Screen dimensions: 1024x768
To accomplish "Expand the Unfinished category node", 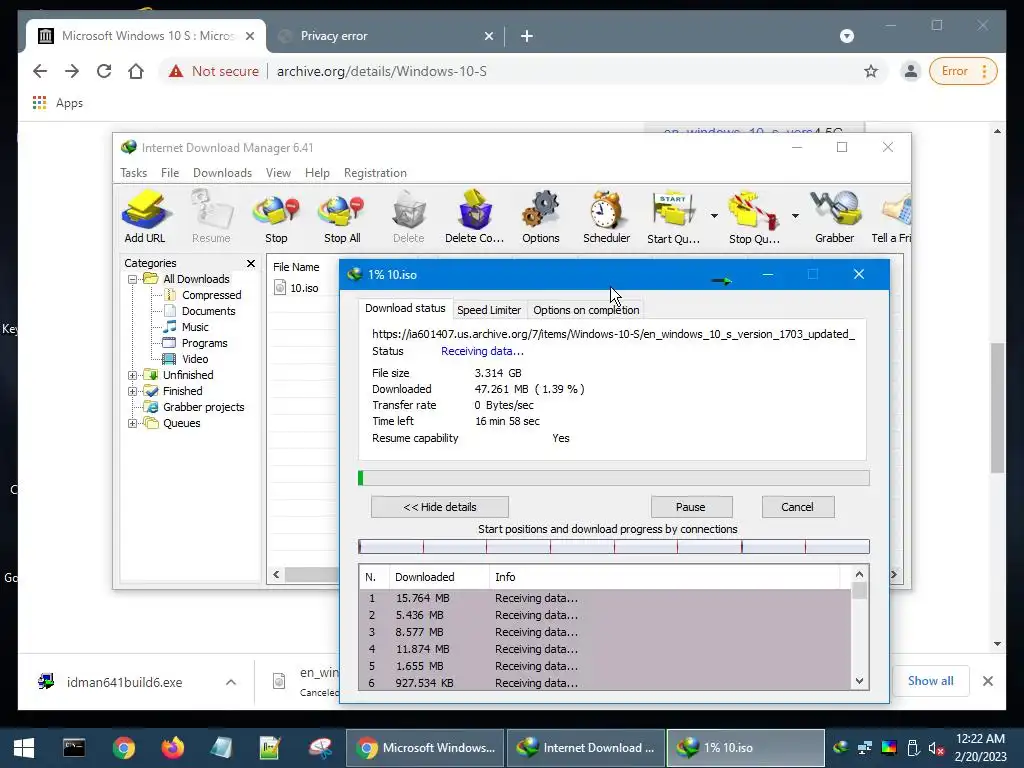I will 133,376.
